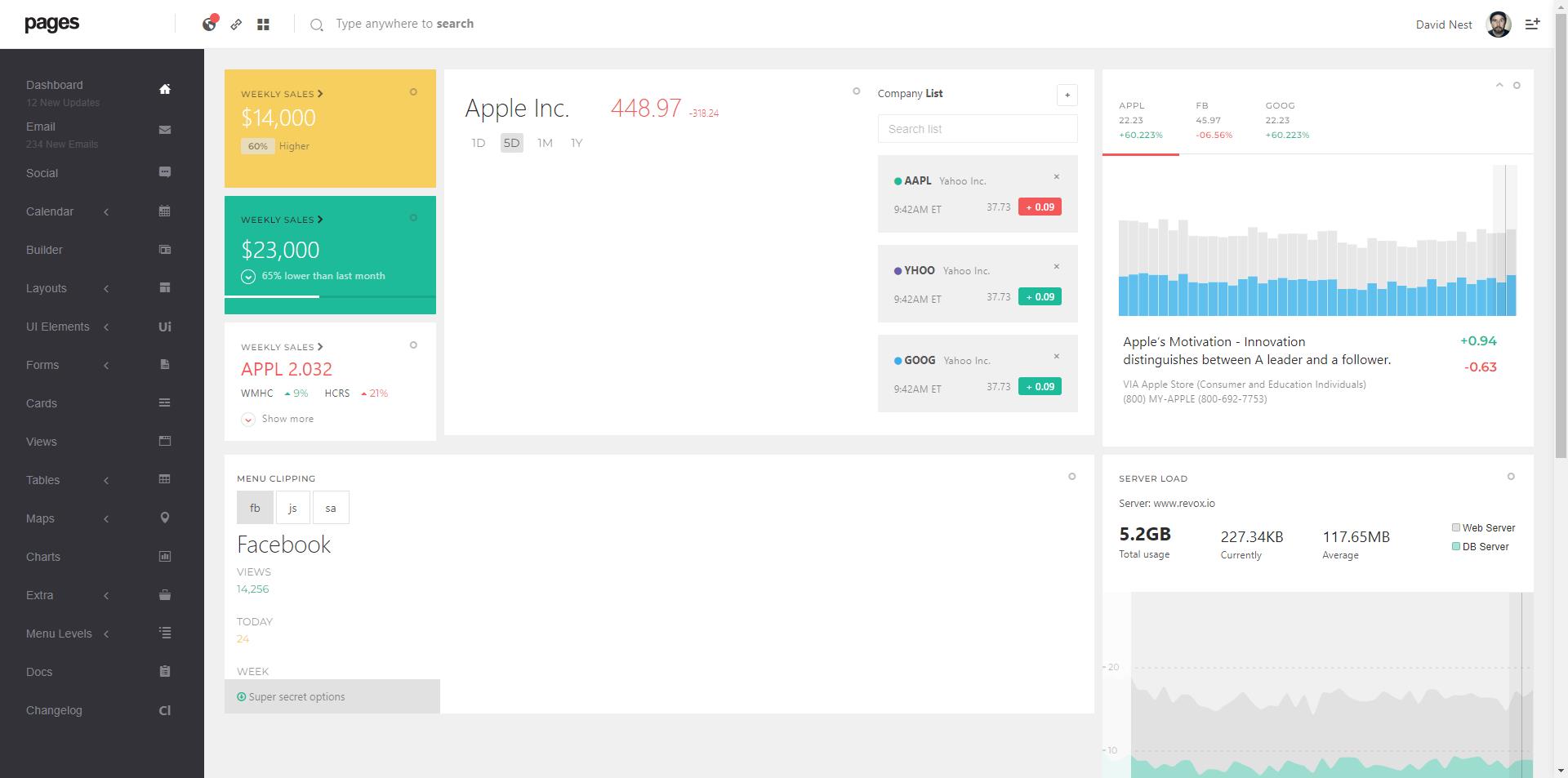Screen dimensions: 1568x778
Task: Select the FB stock tab
Action: [x=1214, y=120]
